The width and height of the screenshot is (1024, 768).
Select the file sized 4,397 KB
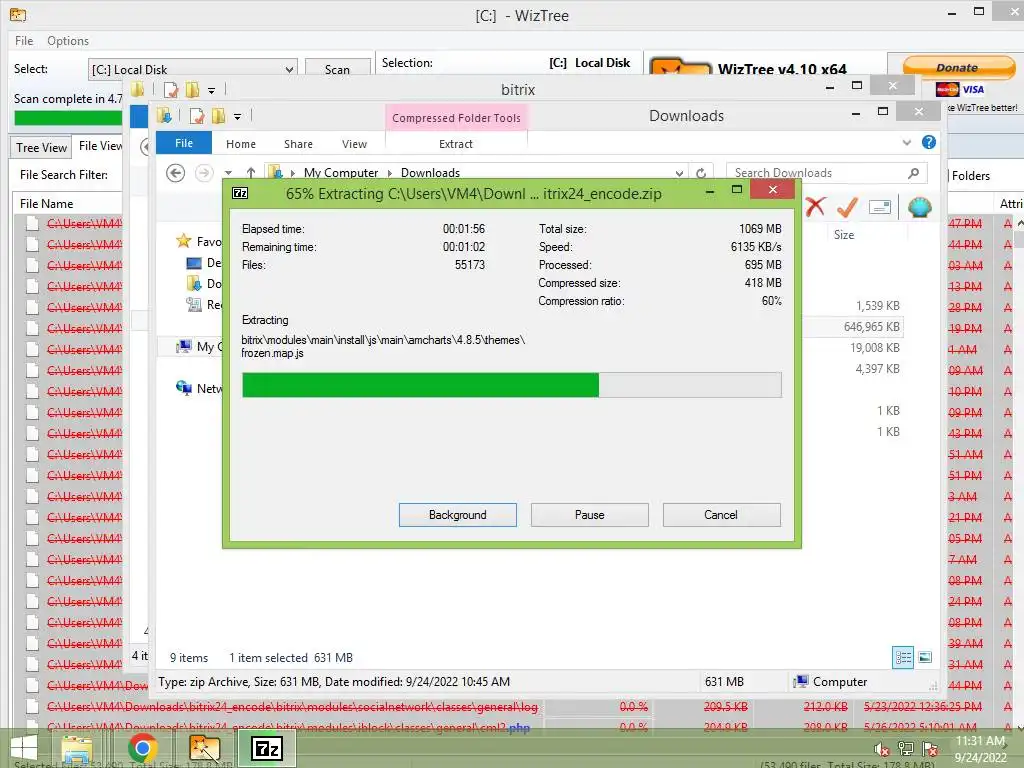(877, 369)
